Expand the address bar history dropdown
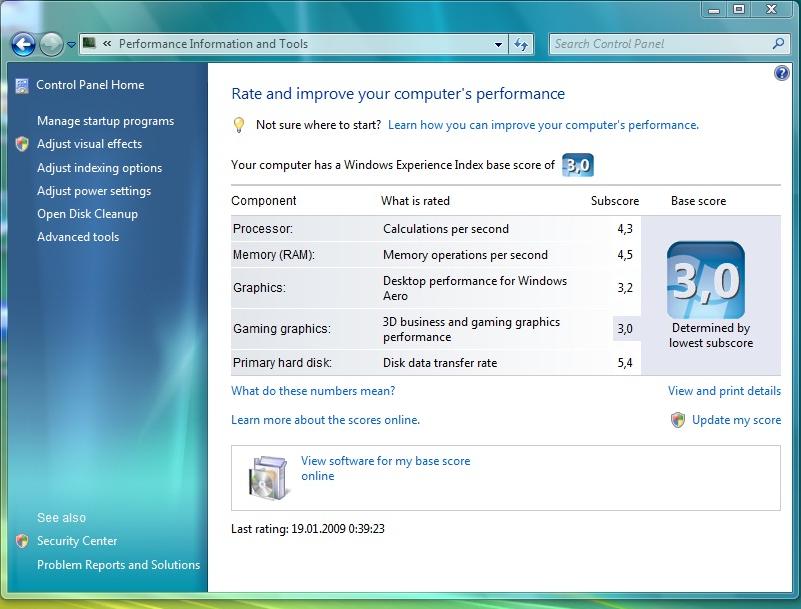Image resolution: width=801 pixels, height=609 pixels. point(499,44)
